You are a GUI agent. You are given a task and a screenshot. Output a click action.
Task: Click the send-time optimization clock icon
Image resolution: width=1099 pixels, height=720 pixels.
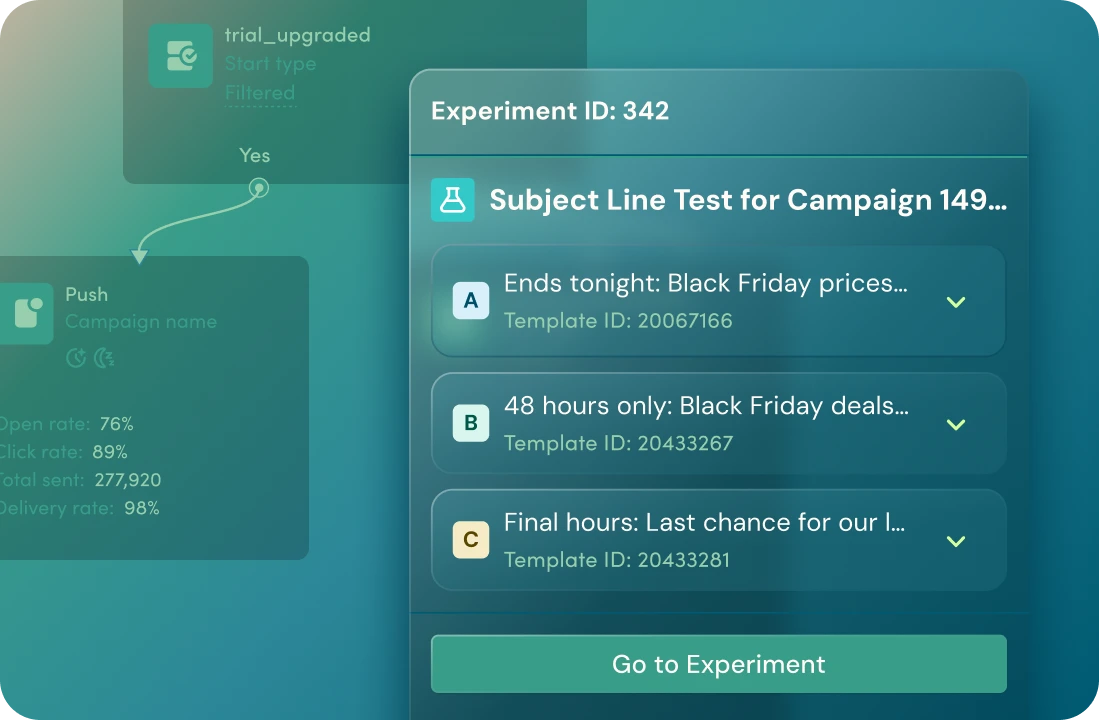(76, 358)
